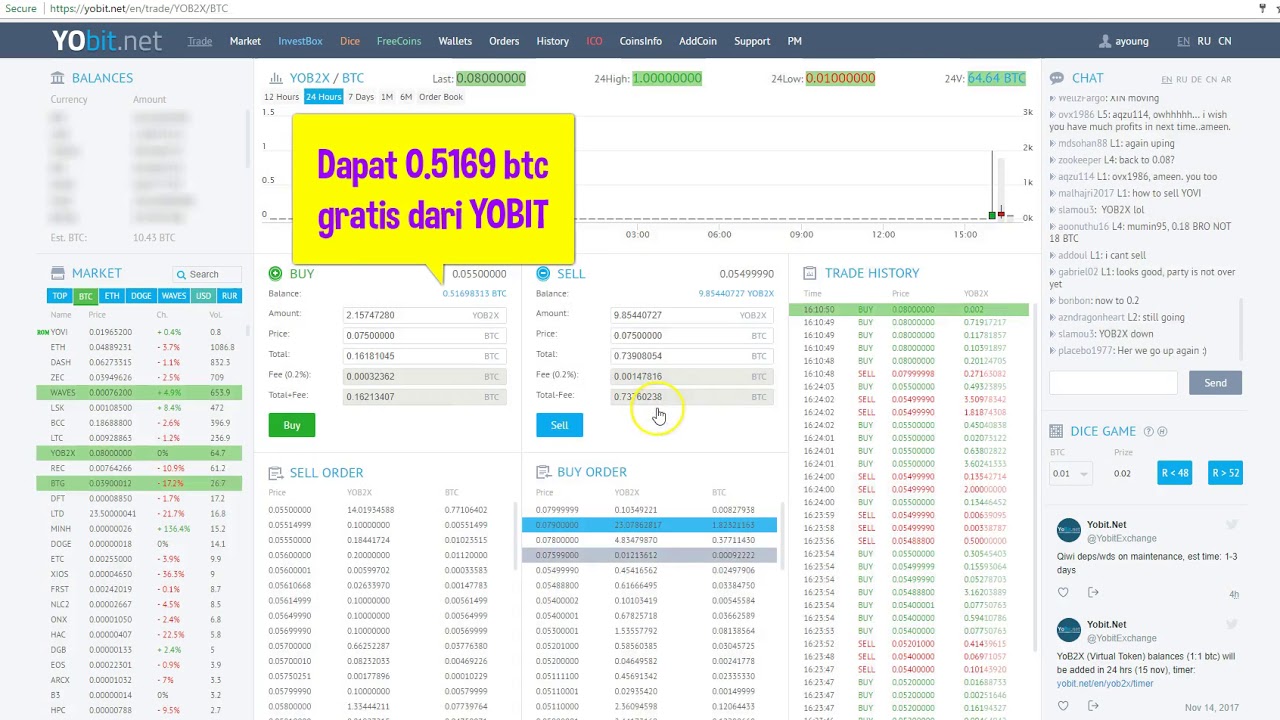This screenshot has height=720, width=1280.
Task: Click the Dice Game QR-style icon
Action: pyautogui.click(x=1056, y=431)
